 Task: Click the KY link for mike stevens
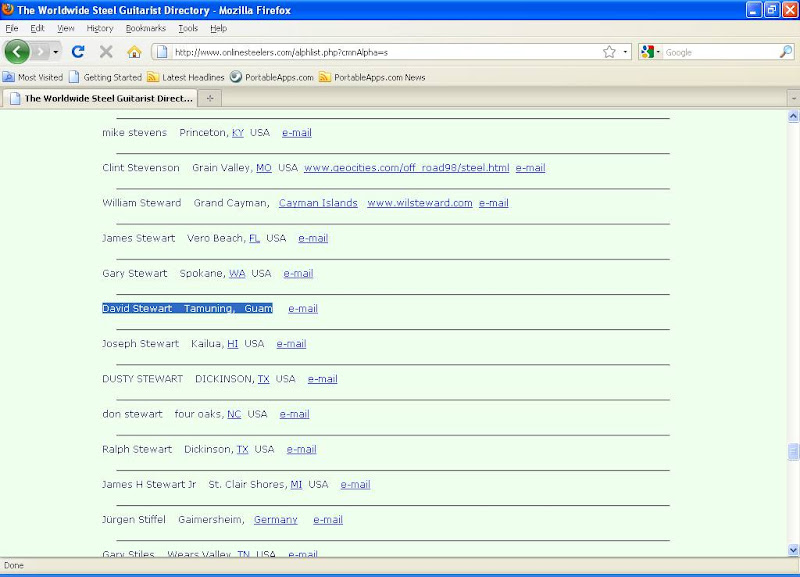238,133
